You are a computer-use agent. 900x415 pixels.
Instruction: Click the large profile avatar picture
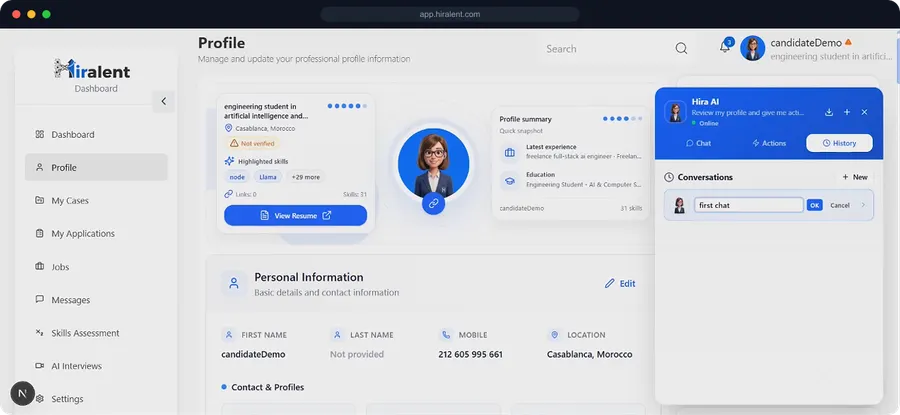click(x=433, y=162)
